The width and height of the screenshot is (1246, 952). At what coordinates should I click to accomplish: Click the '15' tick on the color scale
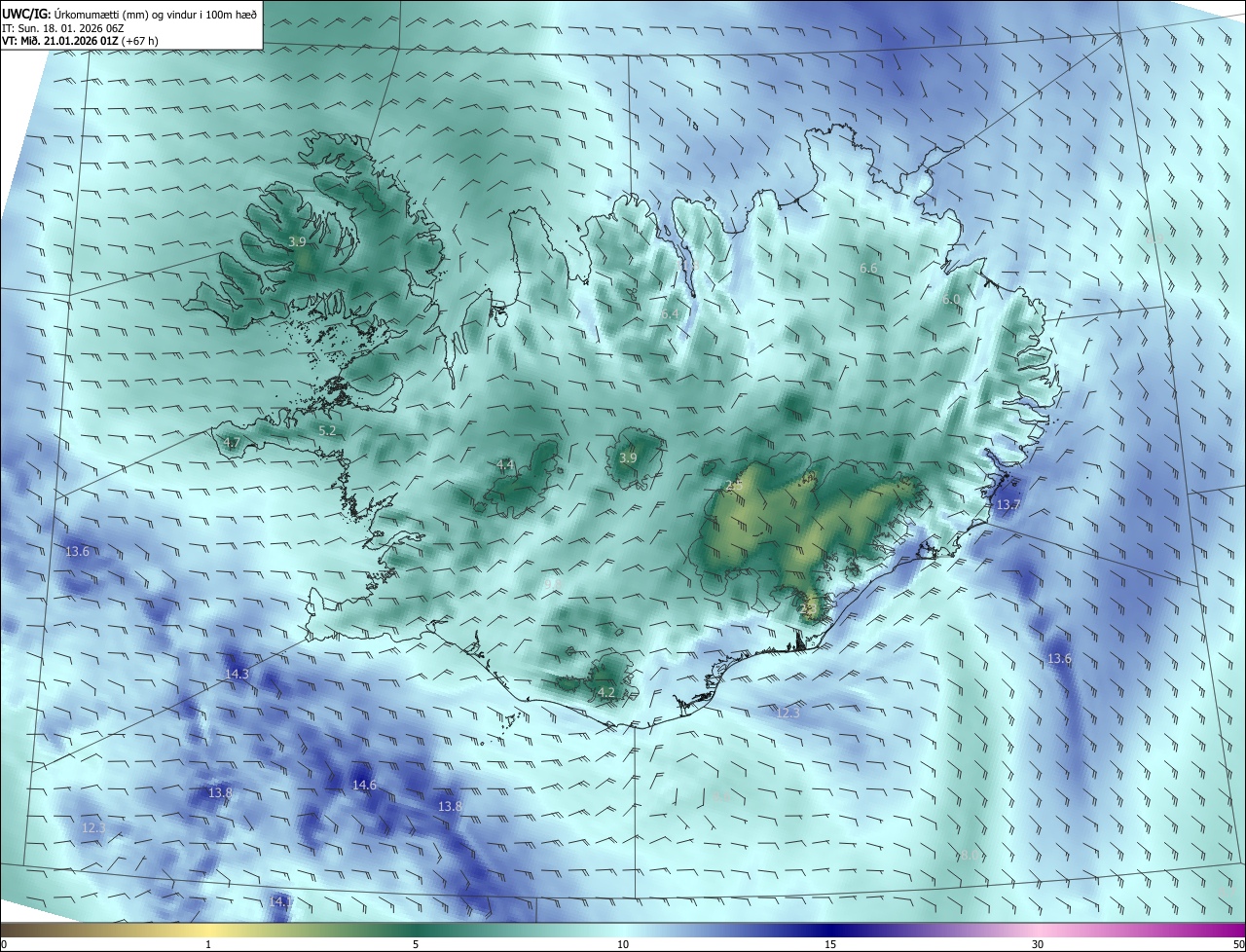pyautogui.click(x=830, y=944)
